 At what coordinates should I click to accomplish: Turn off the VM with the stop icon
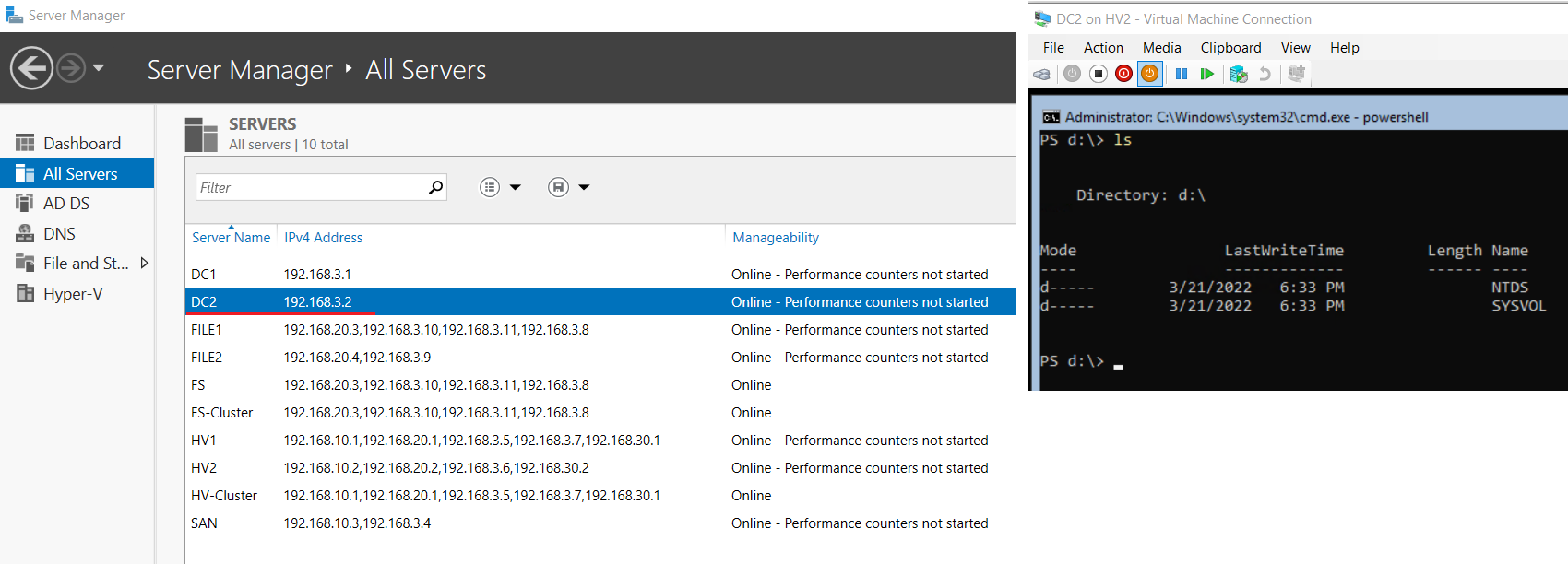pyautogui.click(x=1098, y=74)
